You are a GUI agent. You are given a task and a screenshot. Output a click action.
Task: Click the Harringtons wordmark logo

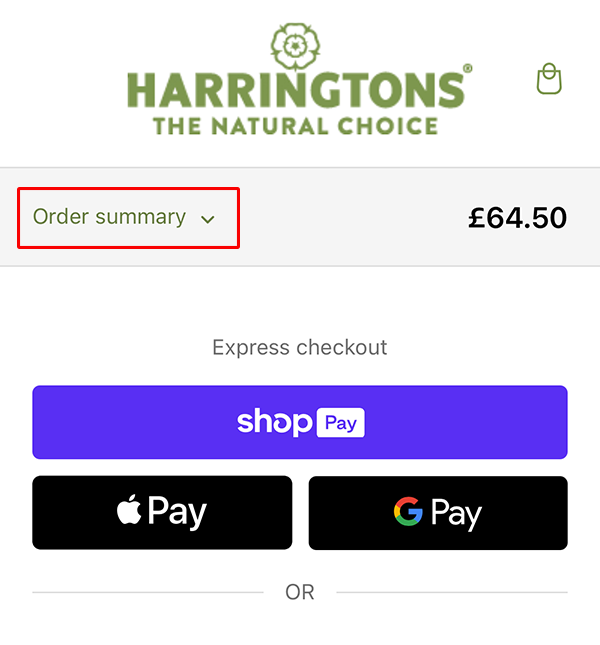coord(296,90)
